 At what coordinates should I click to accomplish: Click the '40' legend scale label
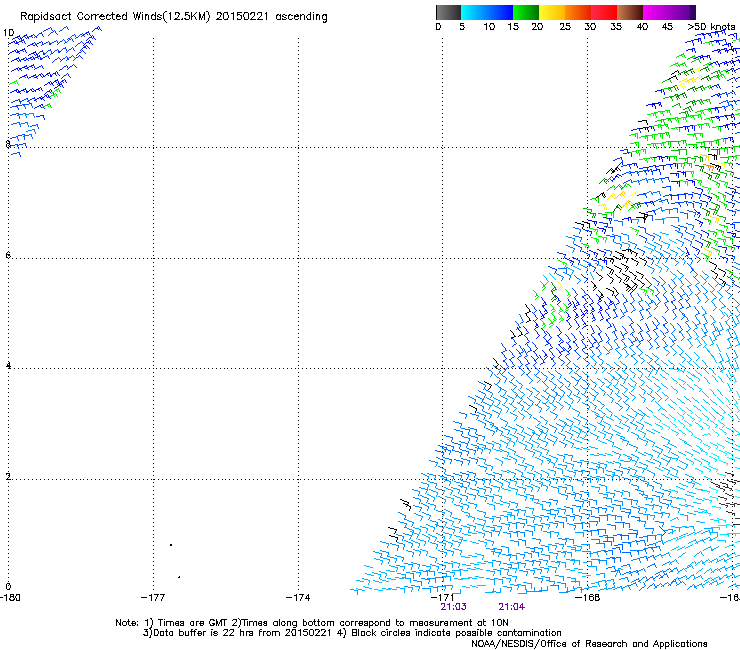click(x=642, y=27)
